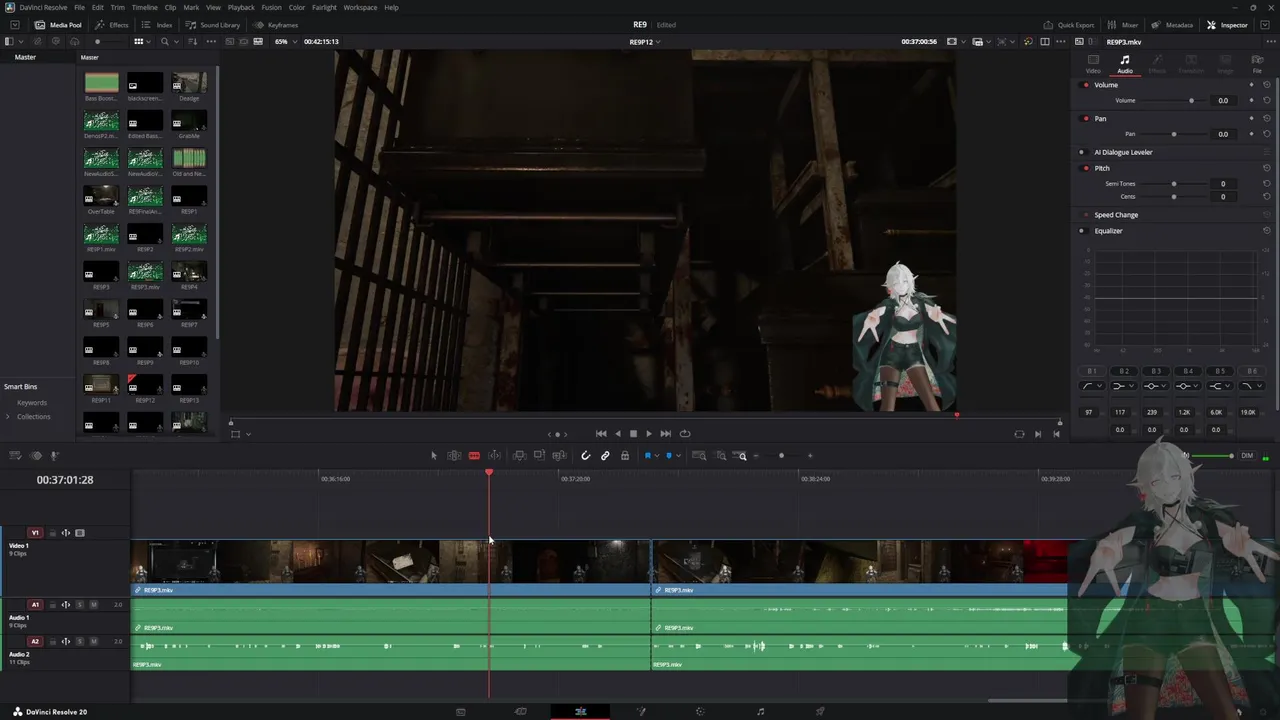Add a blue marker at playhead
This screenshot has width=1280, height=720.
(x=669, y=456)
